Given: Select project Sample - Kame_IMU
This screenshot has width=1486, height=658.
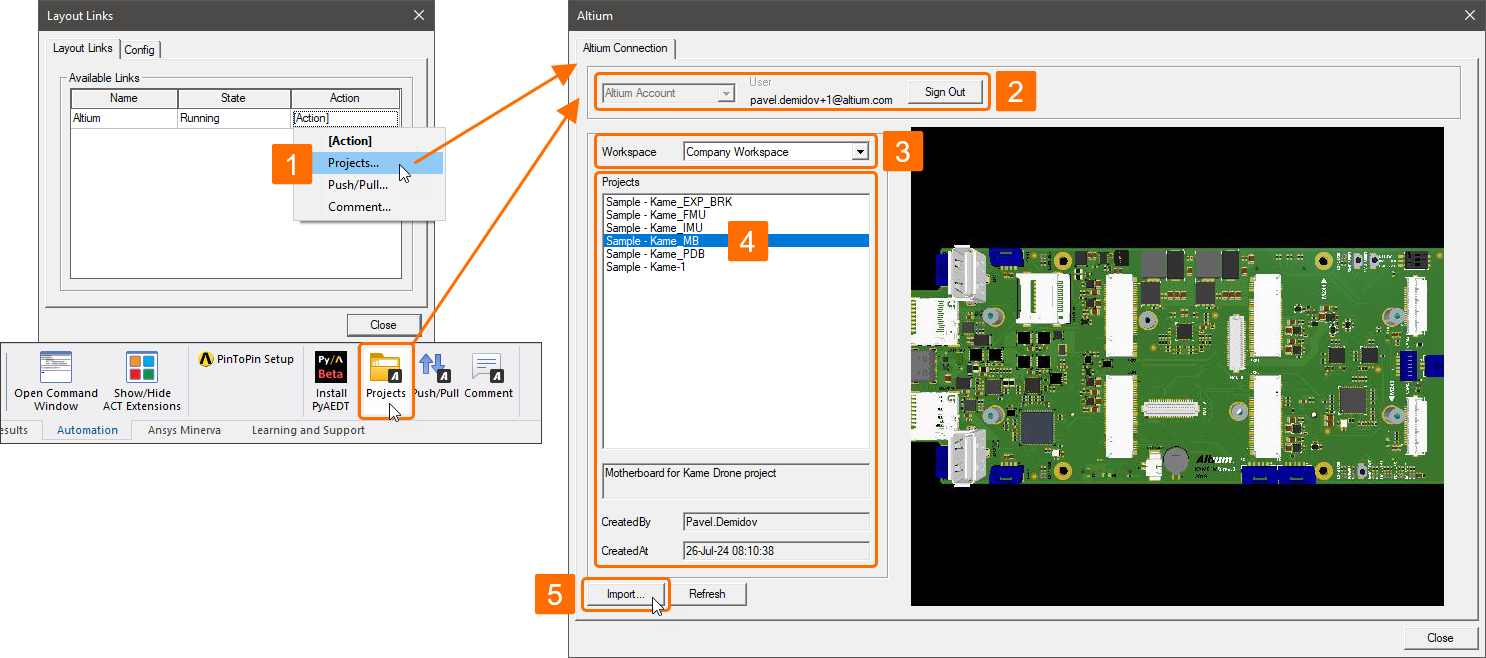Looking at the screenshot, I should pyautogui.click(x=736, y=228).
